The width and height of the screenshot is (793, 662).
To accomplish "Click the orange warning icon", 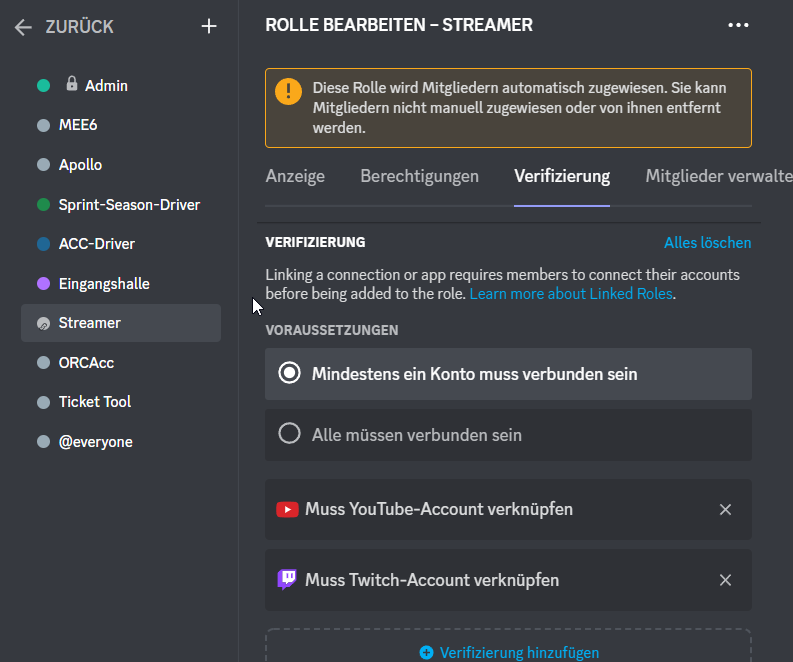I will click(x=288, y=92).
